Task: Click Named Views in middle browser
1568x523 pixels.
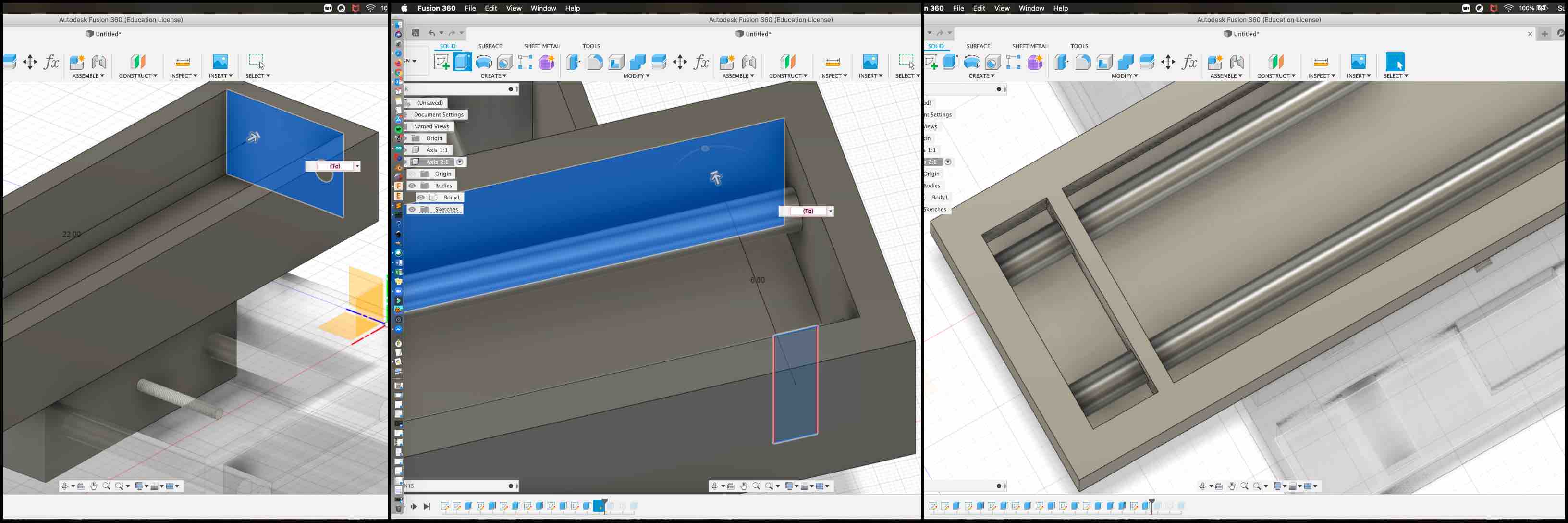Action: (431, 126)
